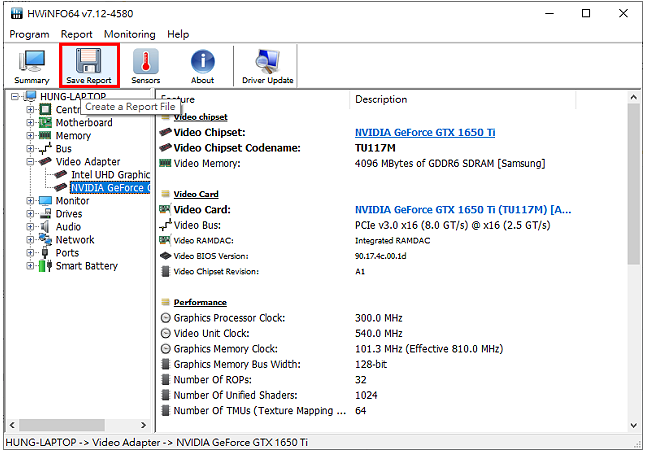Expand the Monitor tree node
Image resolution: width=647 pixels, height=454 pixels.
pyautogui.click(x=30, y=201)
